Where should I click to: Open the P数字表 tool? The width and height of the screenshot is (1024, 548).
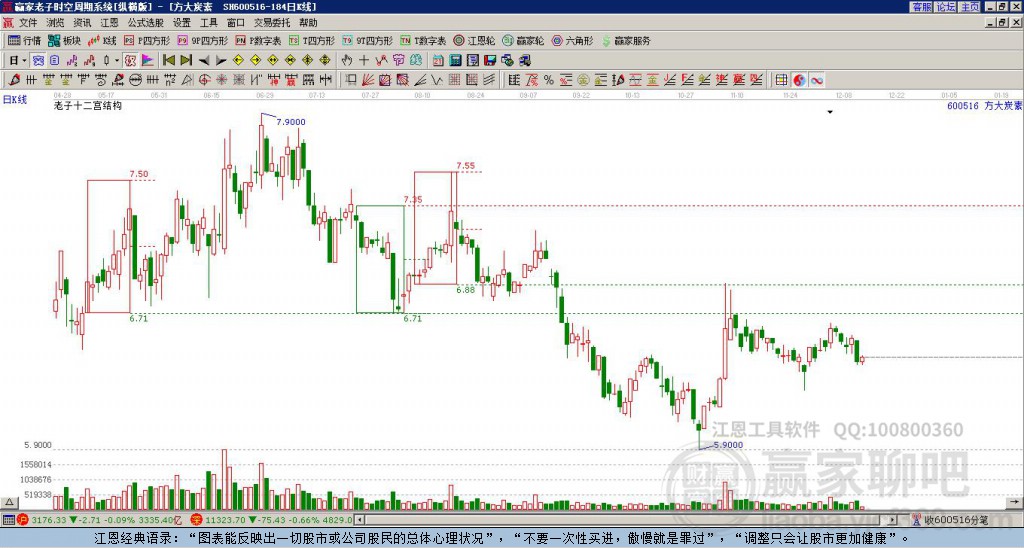click(x=258, y=40)
